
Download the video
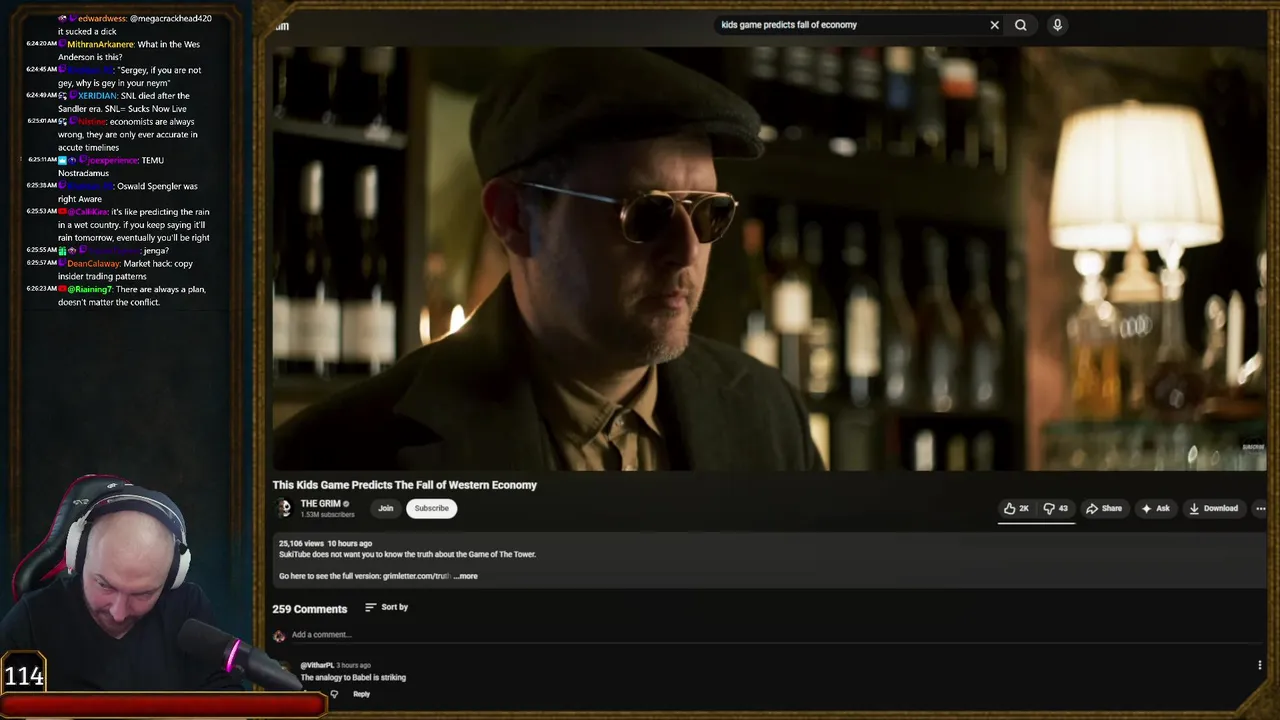1213,508
